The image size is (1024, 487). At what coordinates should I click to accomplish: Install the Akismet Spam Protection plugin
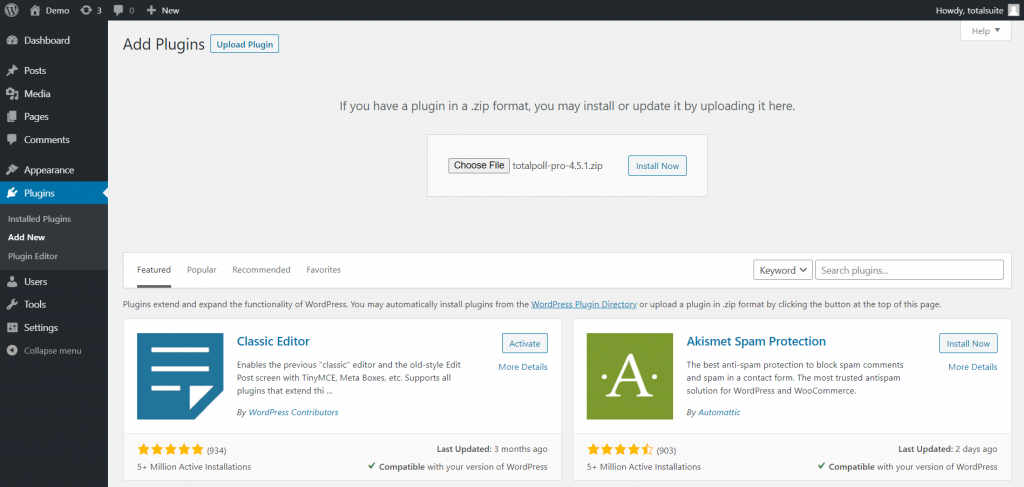(968, 343)
